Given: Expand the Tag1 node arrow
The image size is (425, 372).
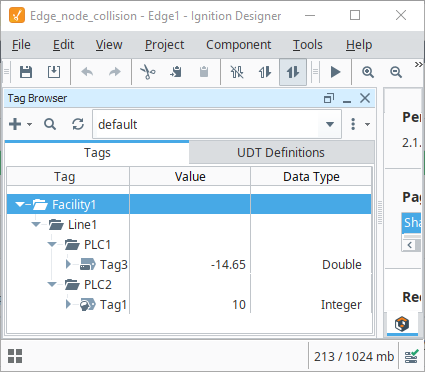Looking at the screenshot, I should (x=68, y=304).
